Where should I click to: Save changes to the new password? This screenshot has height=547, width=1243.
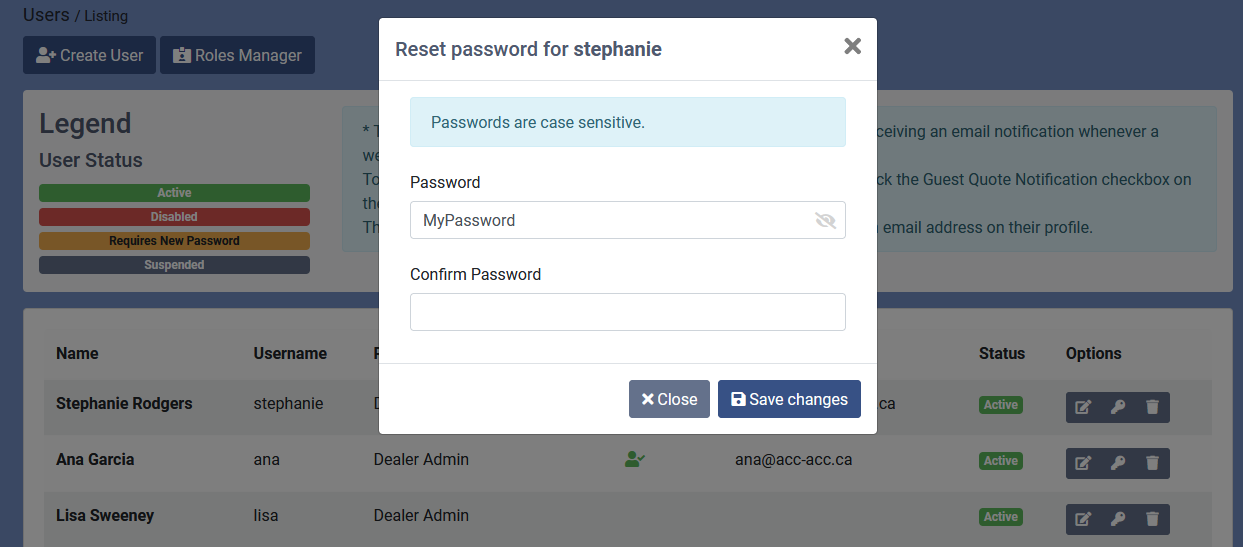point(789,399)
